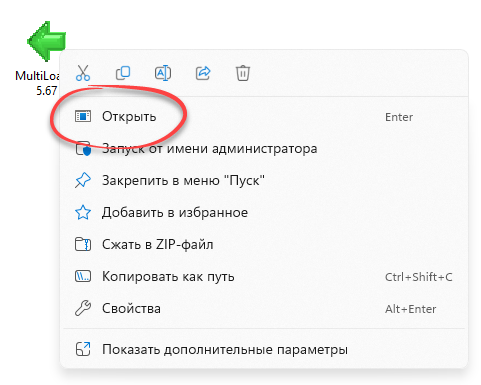
Task: Select Добавить в избранное
Action: coord(264,213)
